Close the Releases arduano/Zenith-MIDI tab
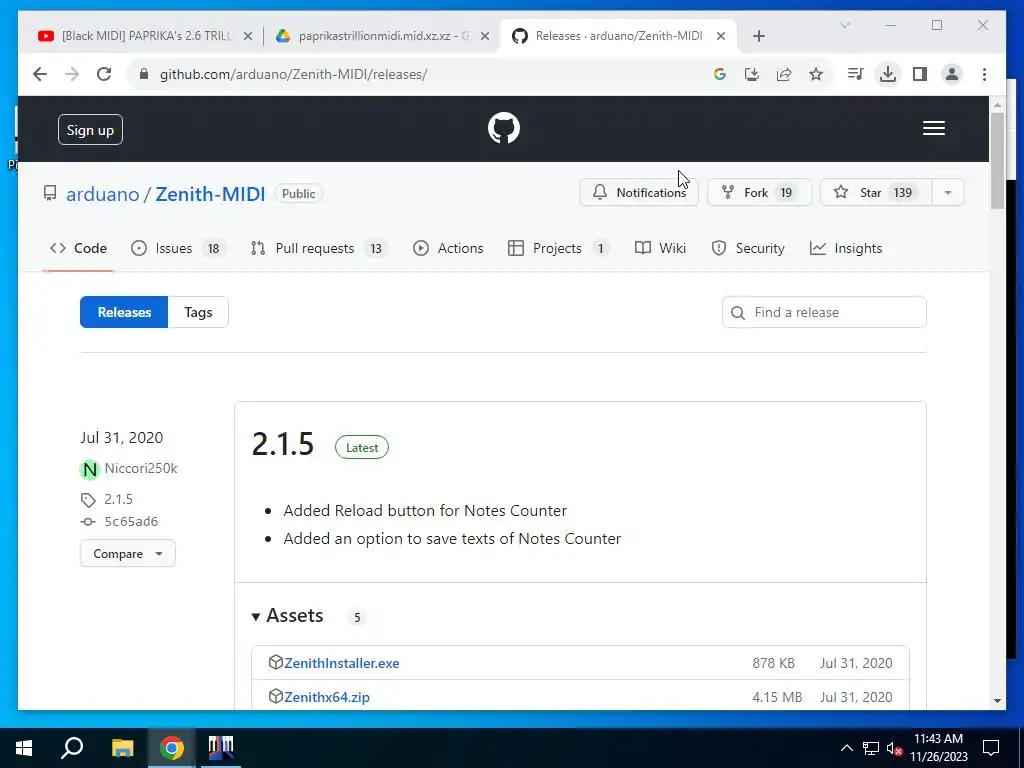The width and height of the screenshot is (1024, 768). click(720, 36)
